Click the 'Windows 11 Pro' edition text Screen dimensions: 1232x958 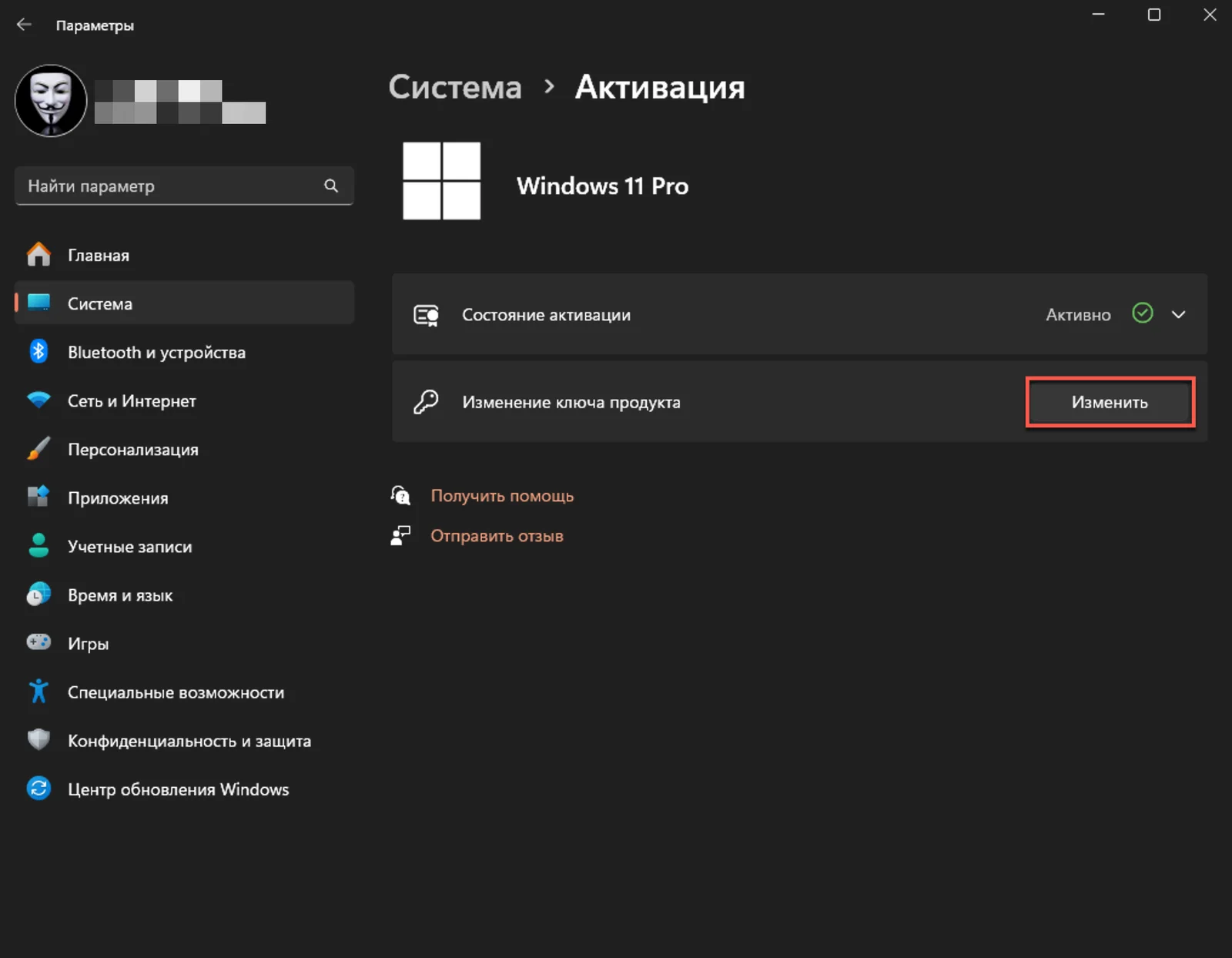(x=602, y=186)
